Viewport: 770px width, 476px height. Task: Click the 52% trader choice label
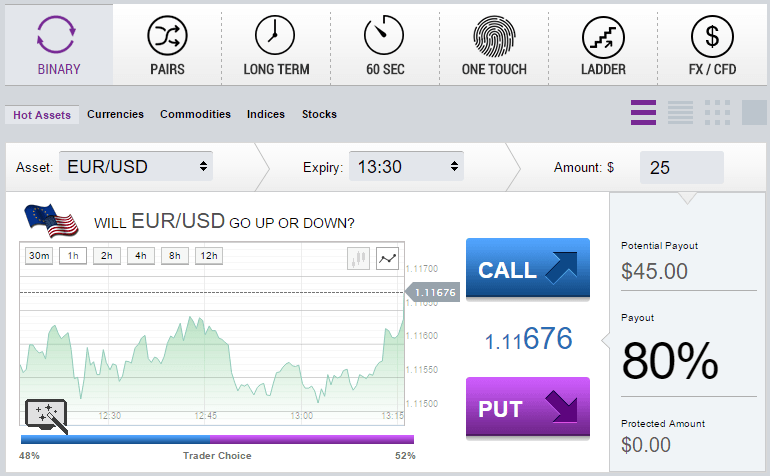coord(405,456)
